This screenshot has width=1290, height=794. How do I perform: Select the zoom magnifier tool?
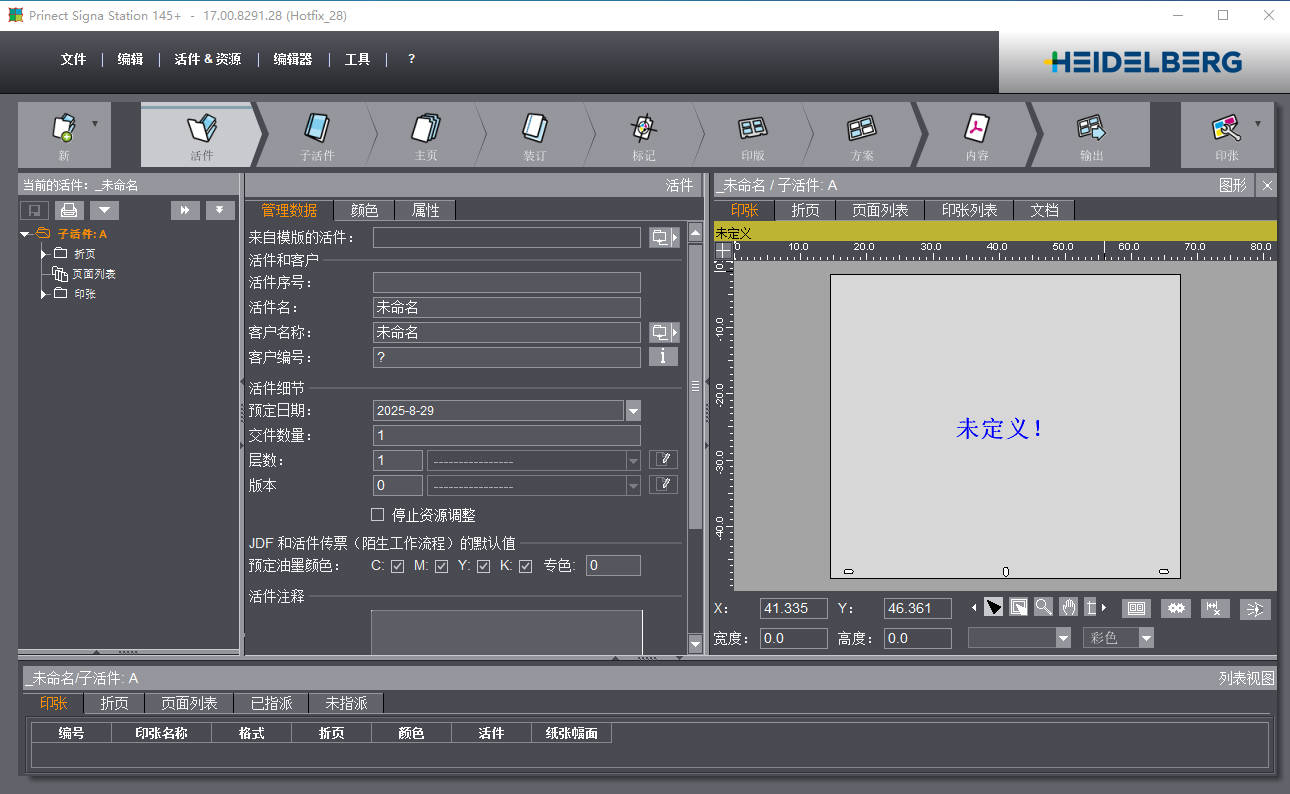(1043, 607)
